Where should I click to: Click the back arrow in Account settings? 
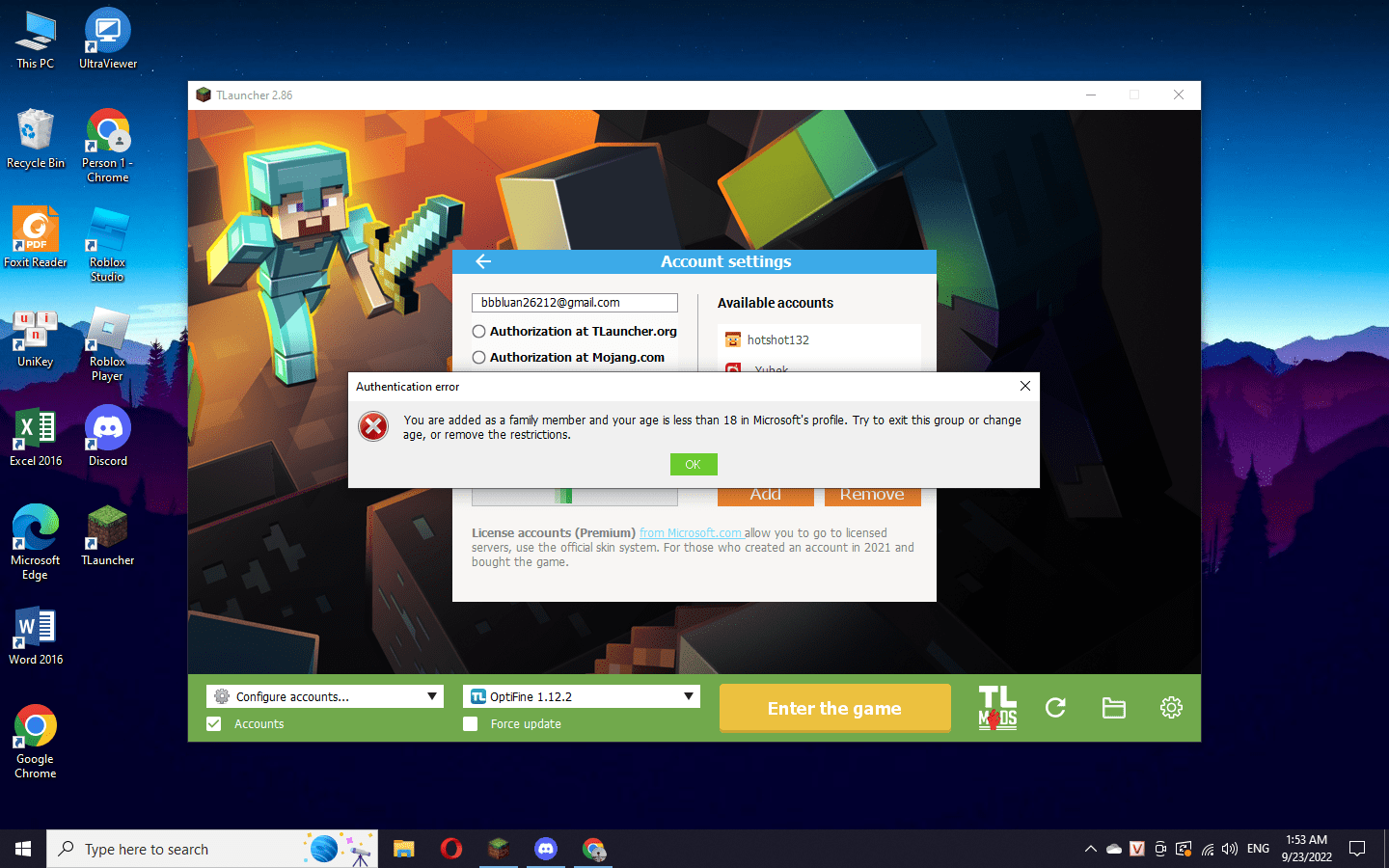pos(483,261)
